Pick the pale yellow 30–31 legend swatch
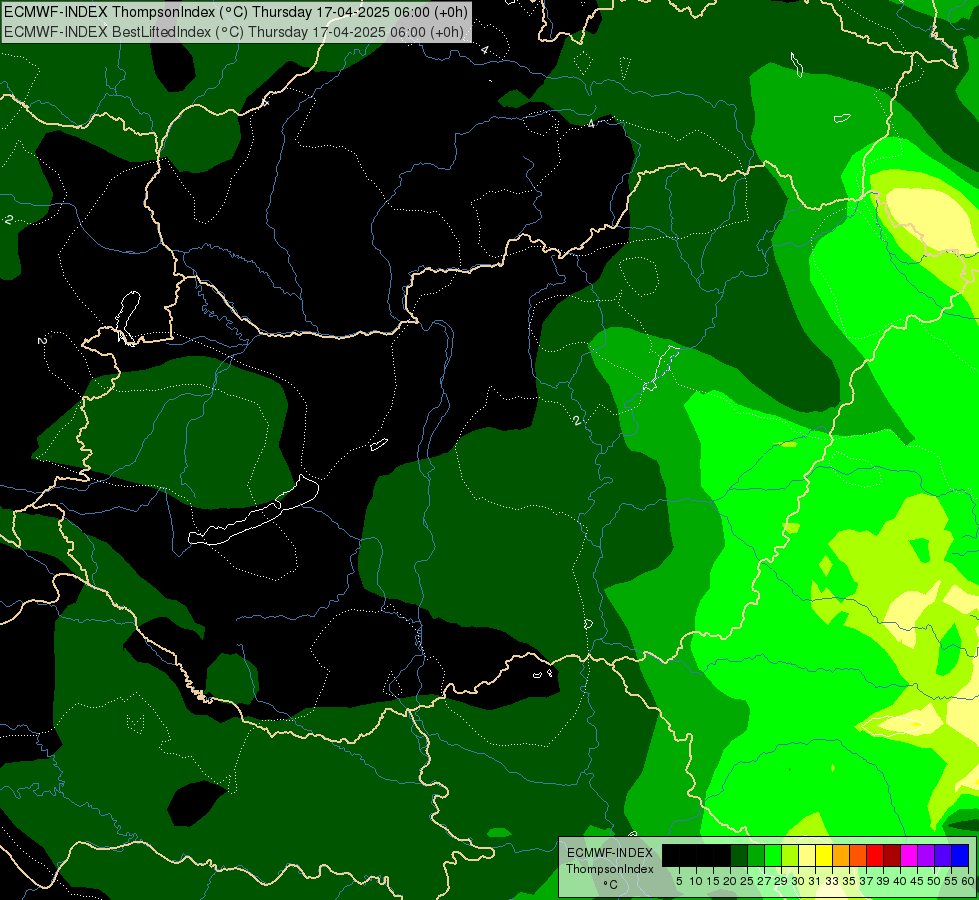Viewport: 979px width, 900px height. tap(807, 855)
